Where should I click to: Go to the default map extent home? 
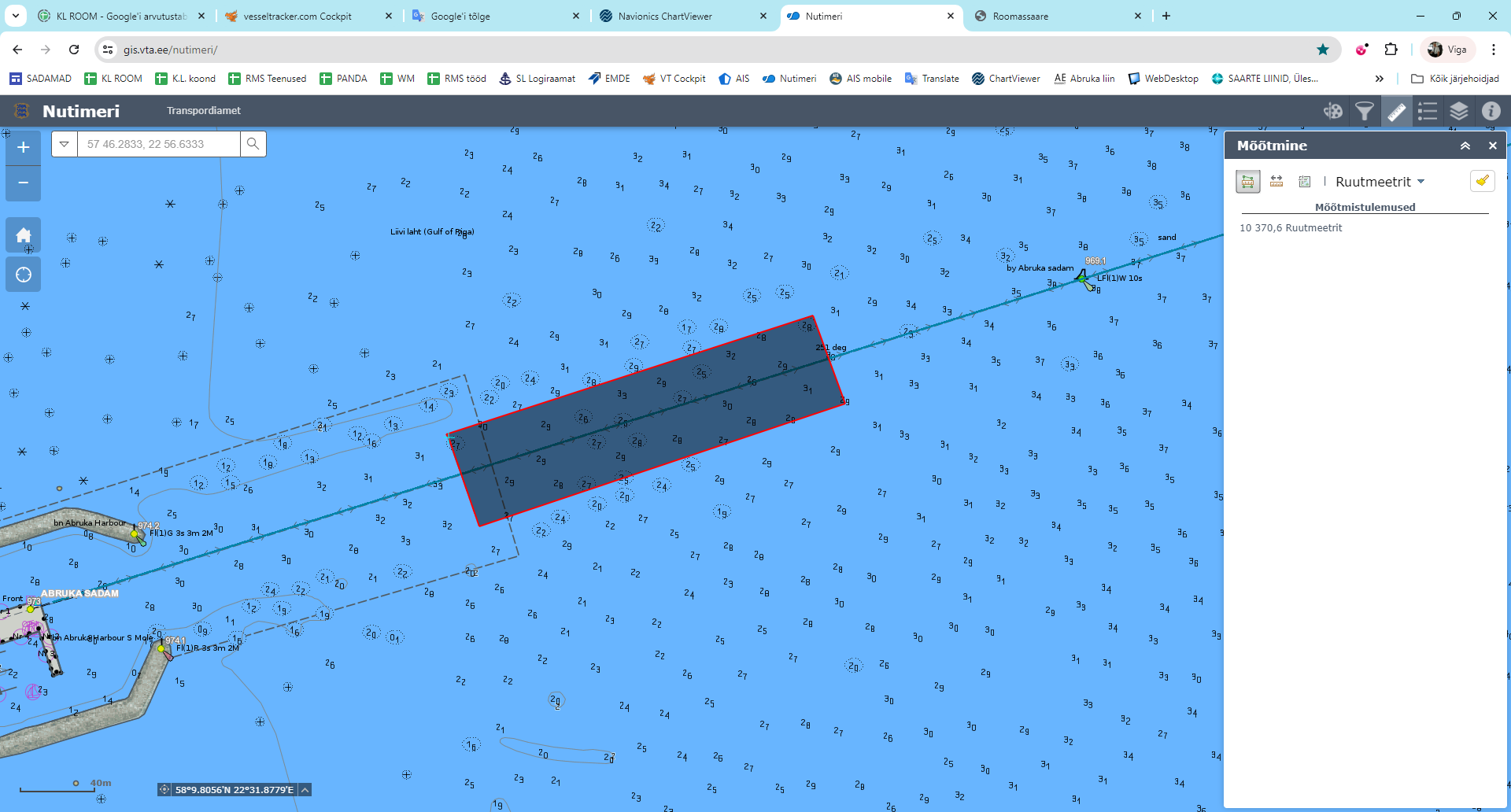click(24, 235)
